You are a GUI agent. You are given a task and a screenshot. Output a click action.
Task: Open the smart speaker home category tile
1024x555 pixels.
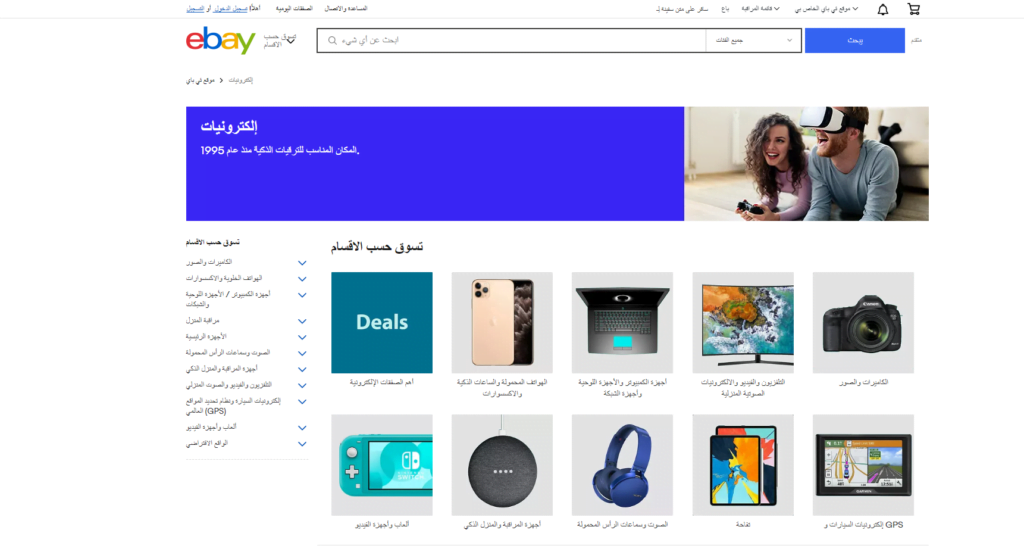click(x=502, y=465)
